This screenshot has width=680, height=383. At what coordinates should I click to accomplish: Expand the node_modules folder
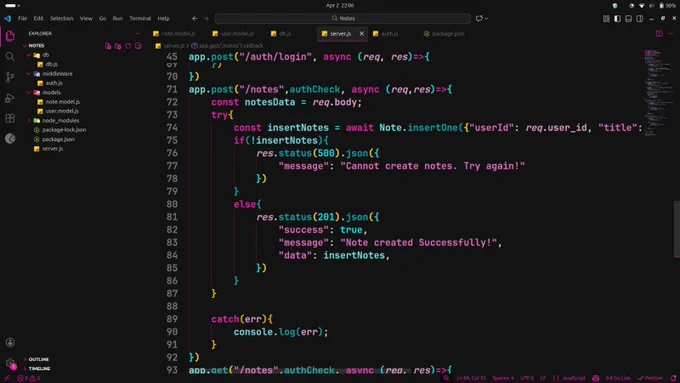pyautogui.click(x=29, y=121)
